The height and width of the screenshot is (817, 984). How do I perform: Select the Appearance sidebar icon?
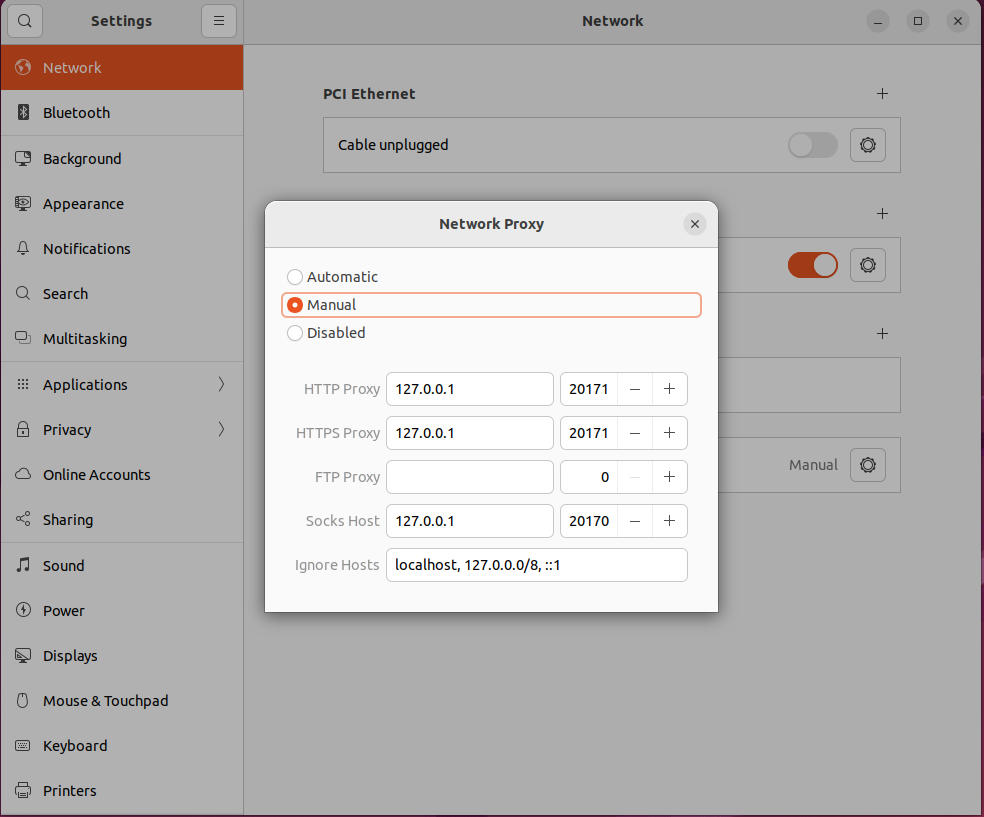pyautogui.click(x=22, y=203)
